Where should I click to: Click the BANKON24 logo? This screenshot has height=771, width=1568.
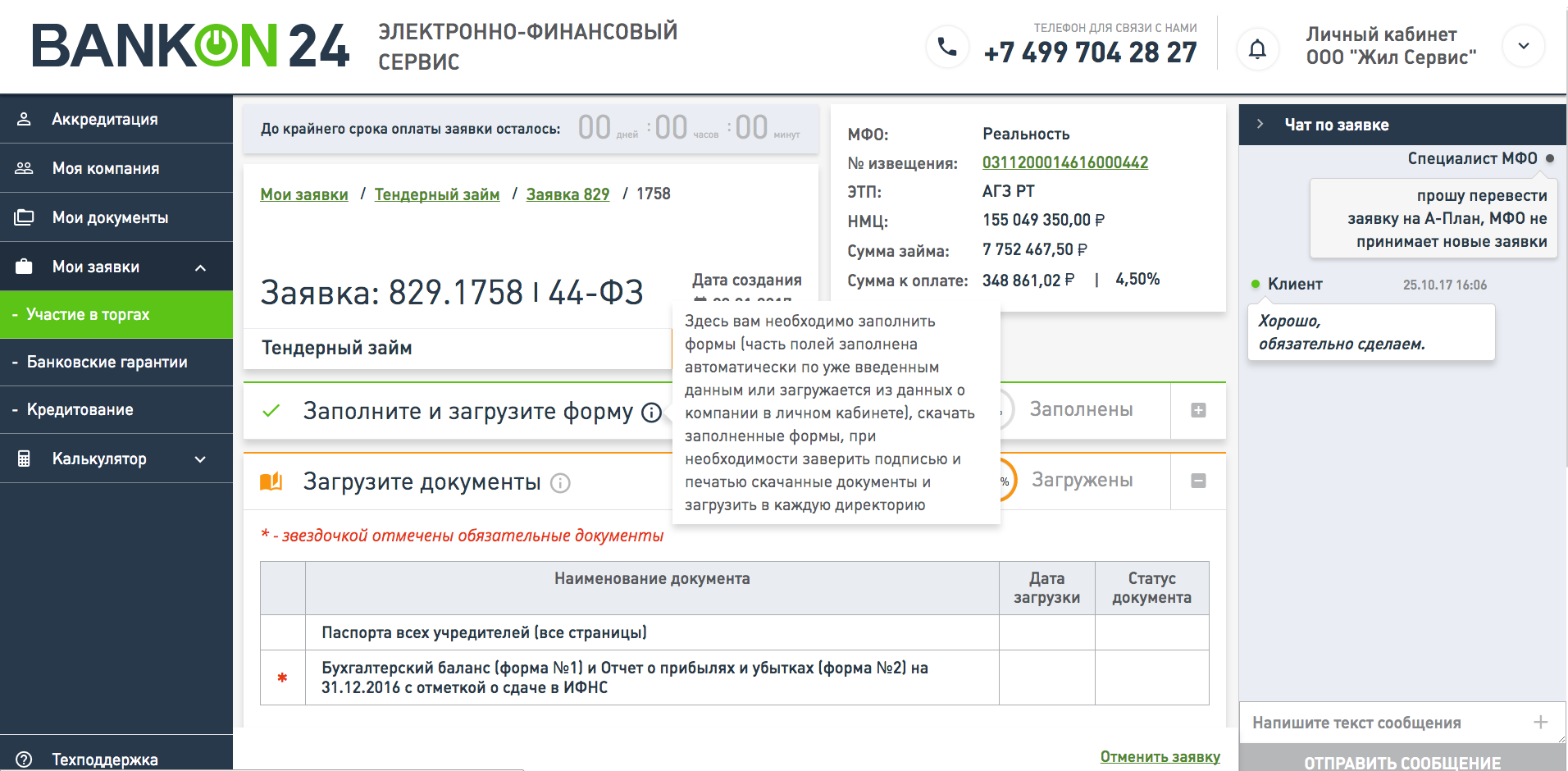tap(190, 46)
